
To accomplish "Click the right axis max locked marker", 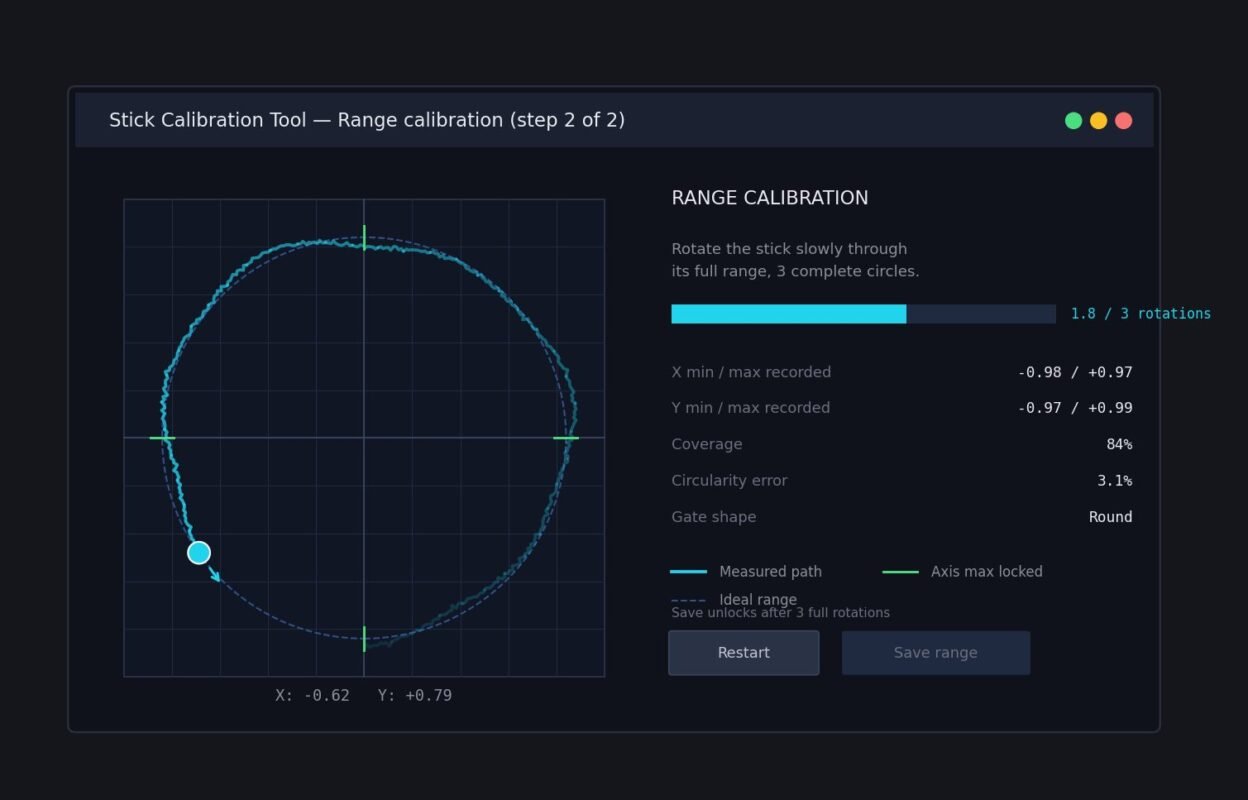I will coord(566,438).
